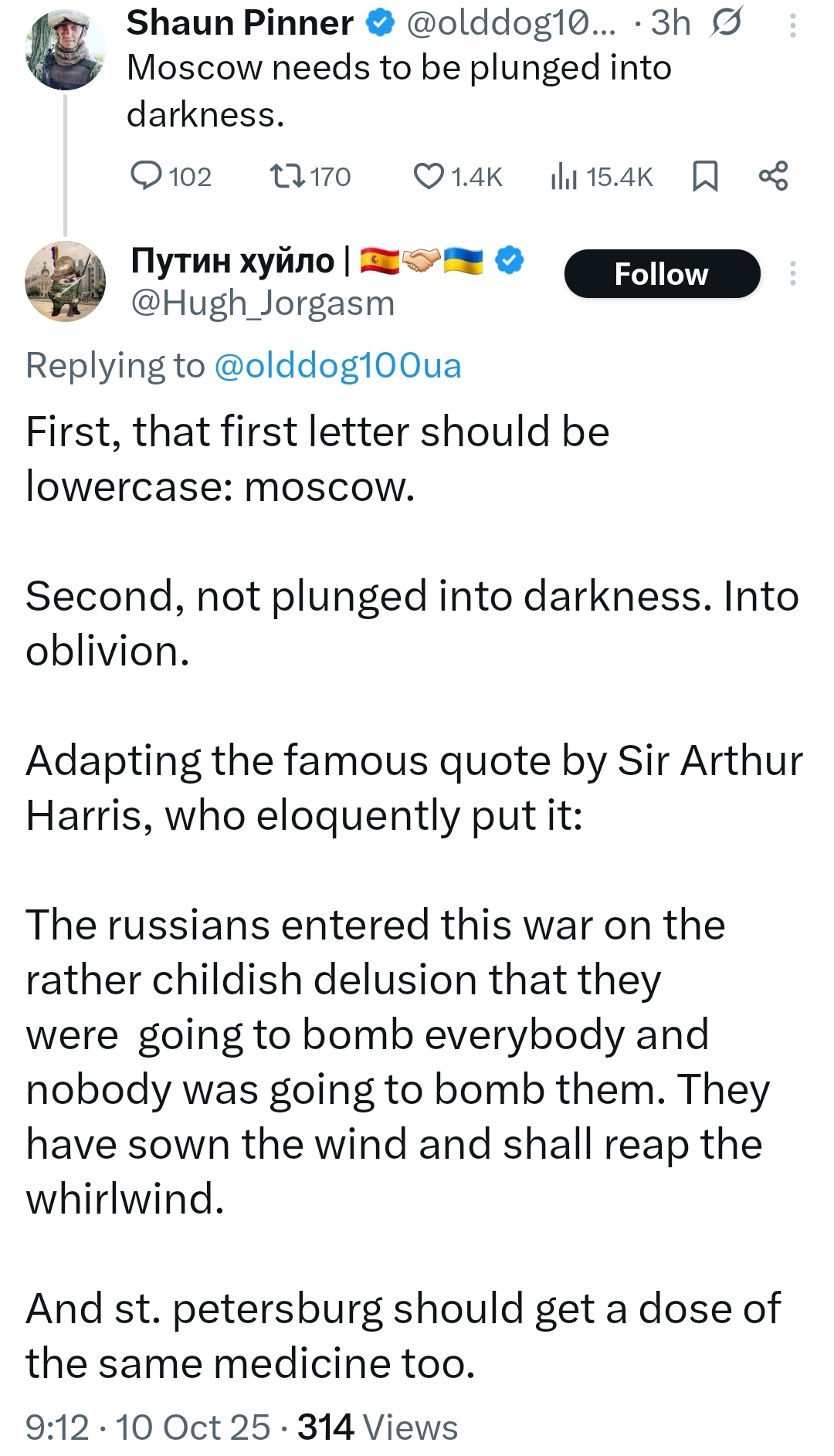
Task: View analytics via the bar chart icon
Action: pos(564,177)
